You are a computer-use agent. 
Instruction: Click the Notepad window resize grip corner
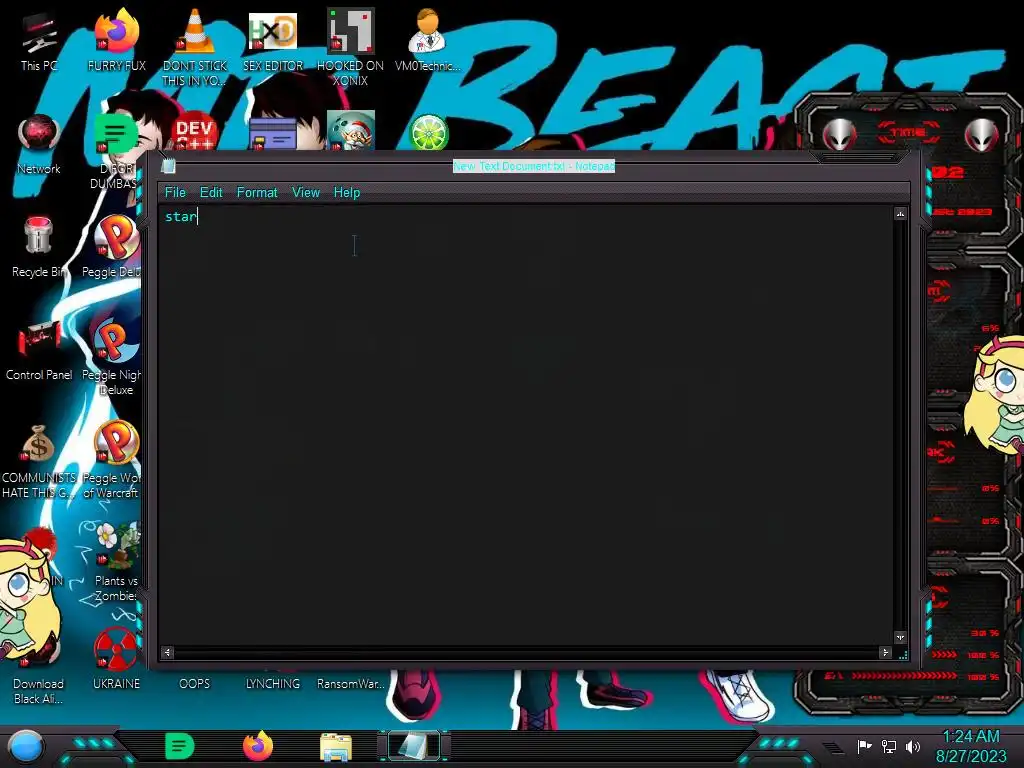coord(903,655)
